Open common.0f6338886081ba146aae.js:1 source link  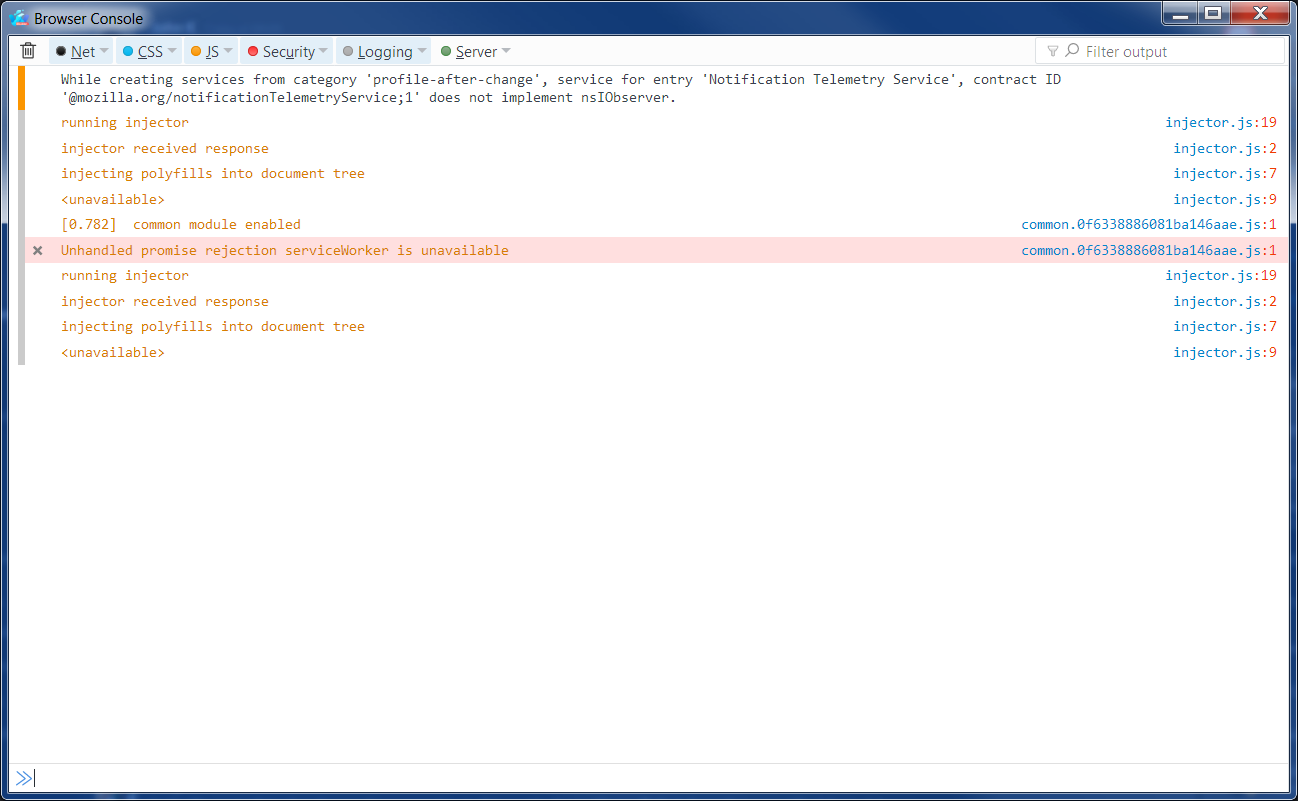coord(1147,224)
